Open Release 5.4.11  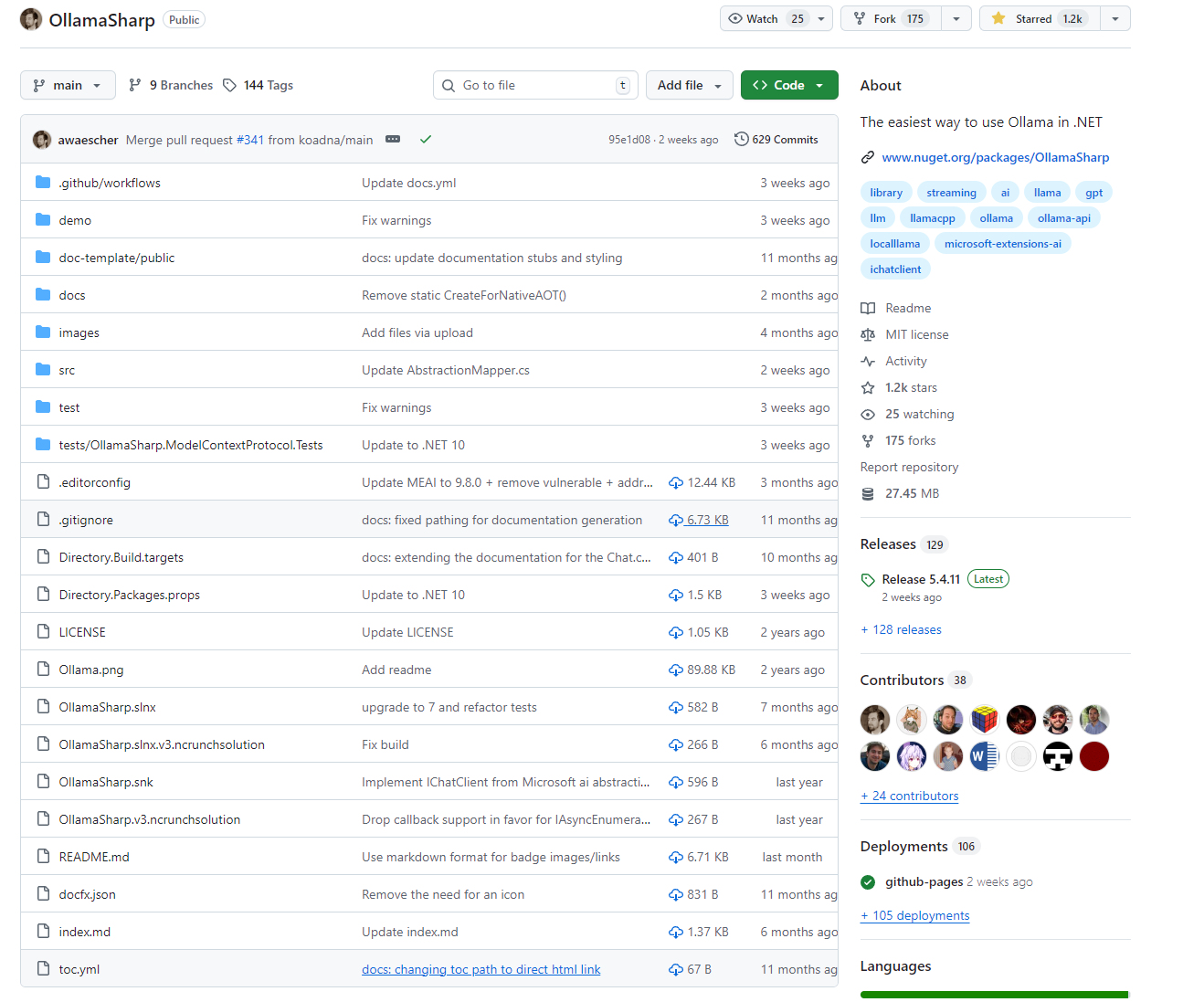click(921, 579)
